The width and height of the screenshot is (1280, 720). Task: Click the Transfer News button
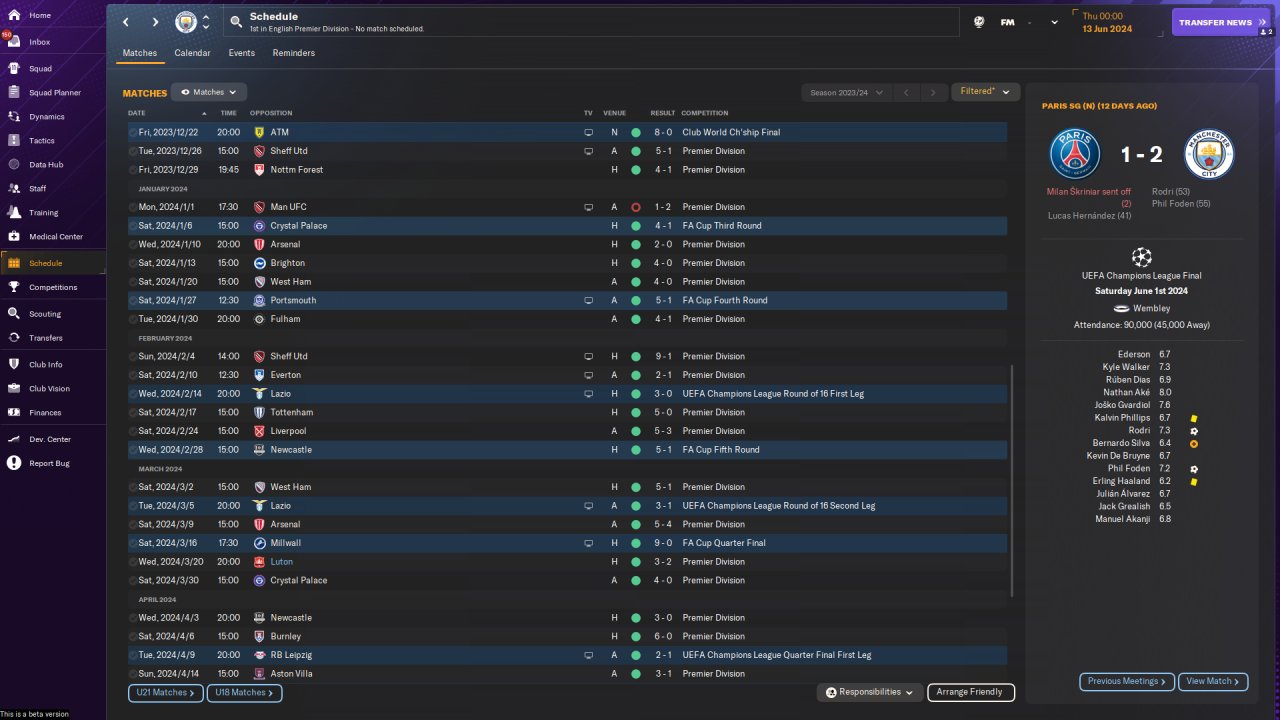click(x=1220, y=22)
